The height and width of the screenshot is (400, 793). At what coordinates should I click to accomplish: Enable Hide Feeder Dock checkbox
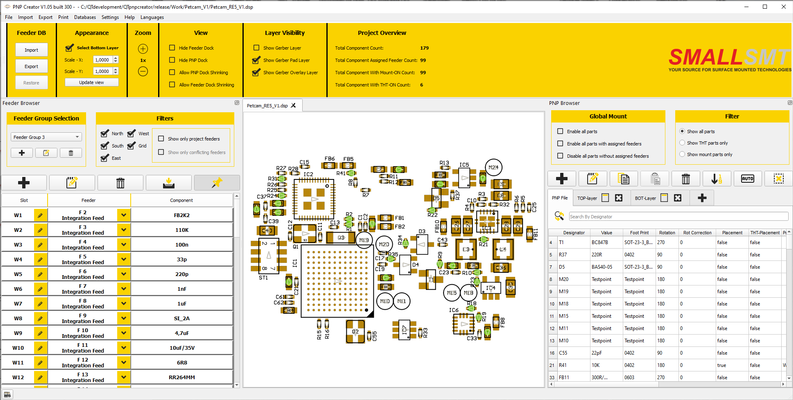click(x=173, y=48)
